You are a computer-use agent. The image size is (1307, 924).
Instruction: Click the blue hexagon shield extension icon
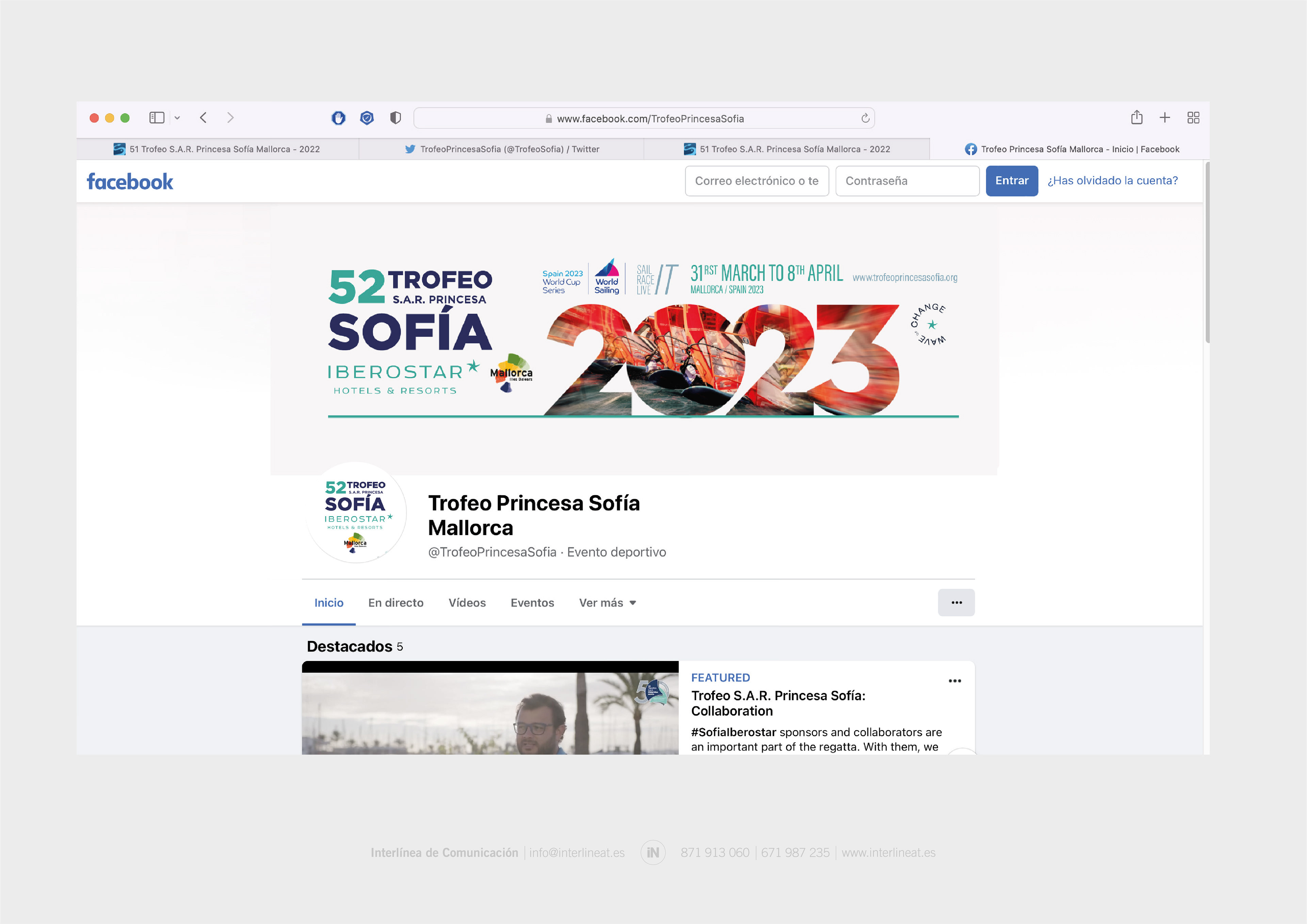[367, 118]
